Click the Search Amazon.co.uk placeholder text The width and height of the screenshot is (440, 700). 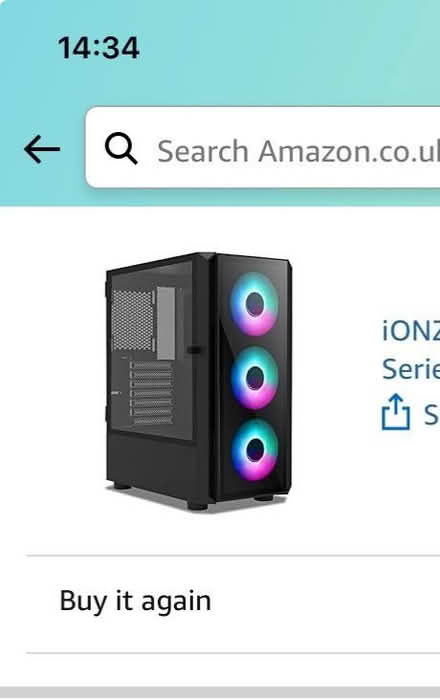(298, 151)
